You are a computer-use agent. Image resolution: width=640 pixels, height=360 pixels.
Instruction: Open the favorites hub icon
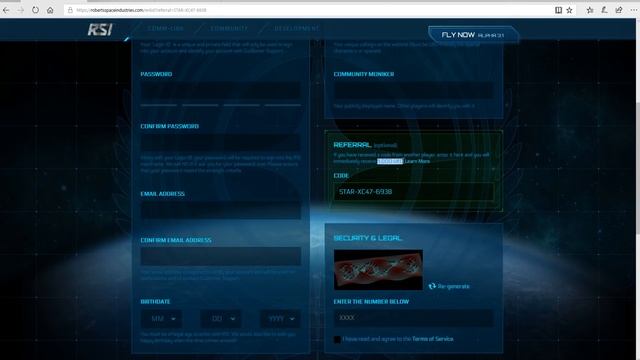(590, 10)
